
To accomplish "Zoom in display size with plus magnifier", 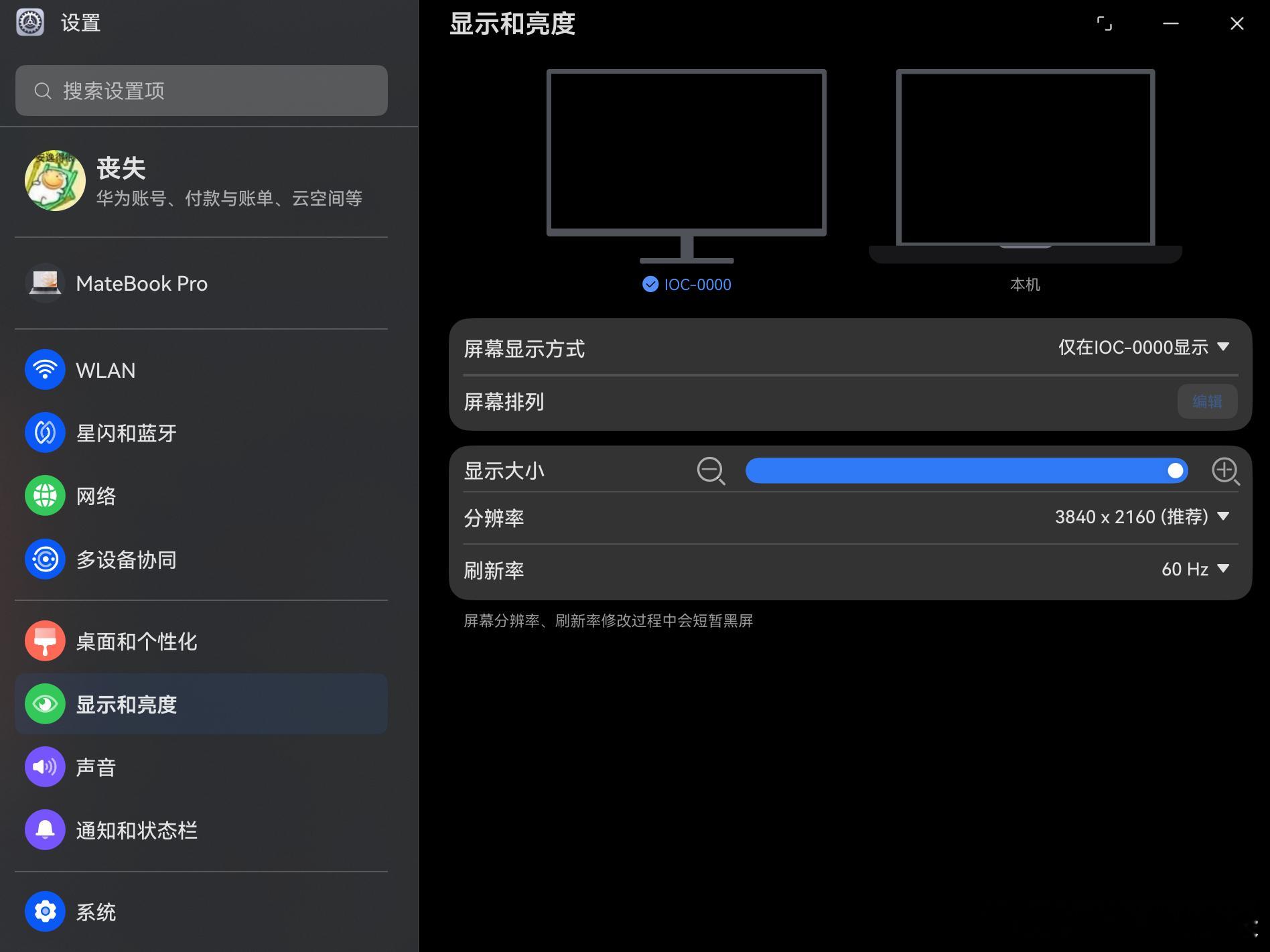I will point(1226,471).
